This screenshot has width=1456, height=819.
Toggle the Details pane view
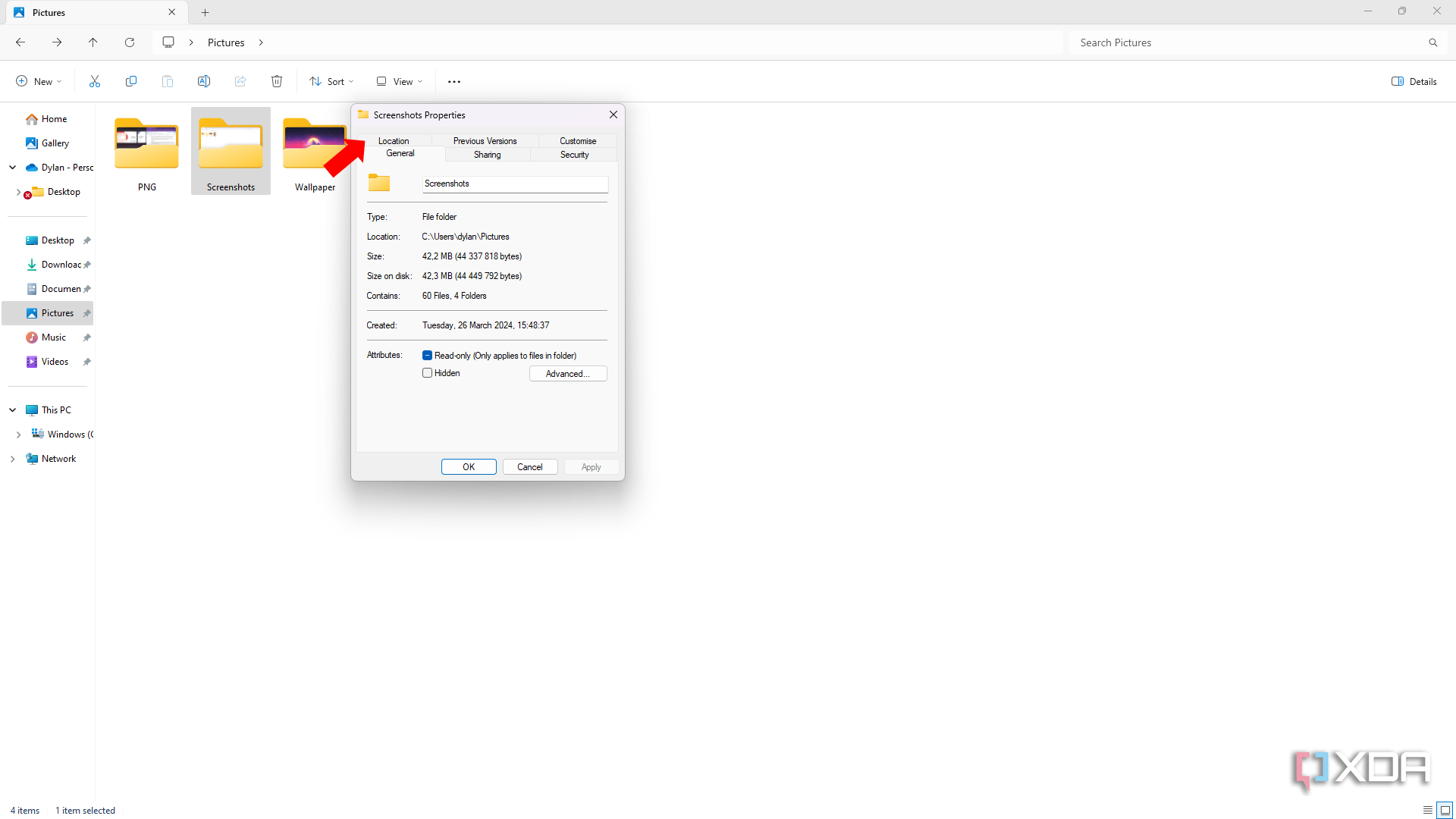point(1414,81)
